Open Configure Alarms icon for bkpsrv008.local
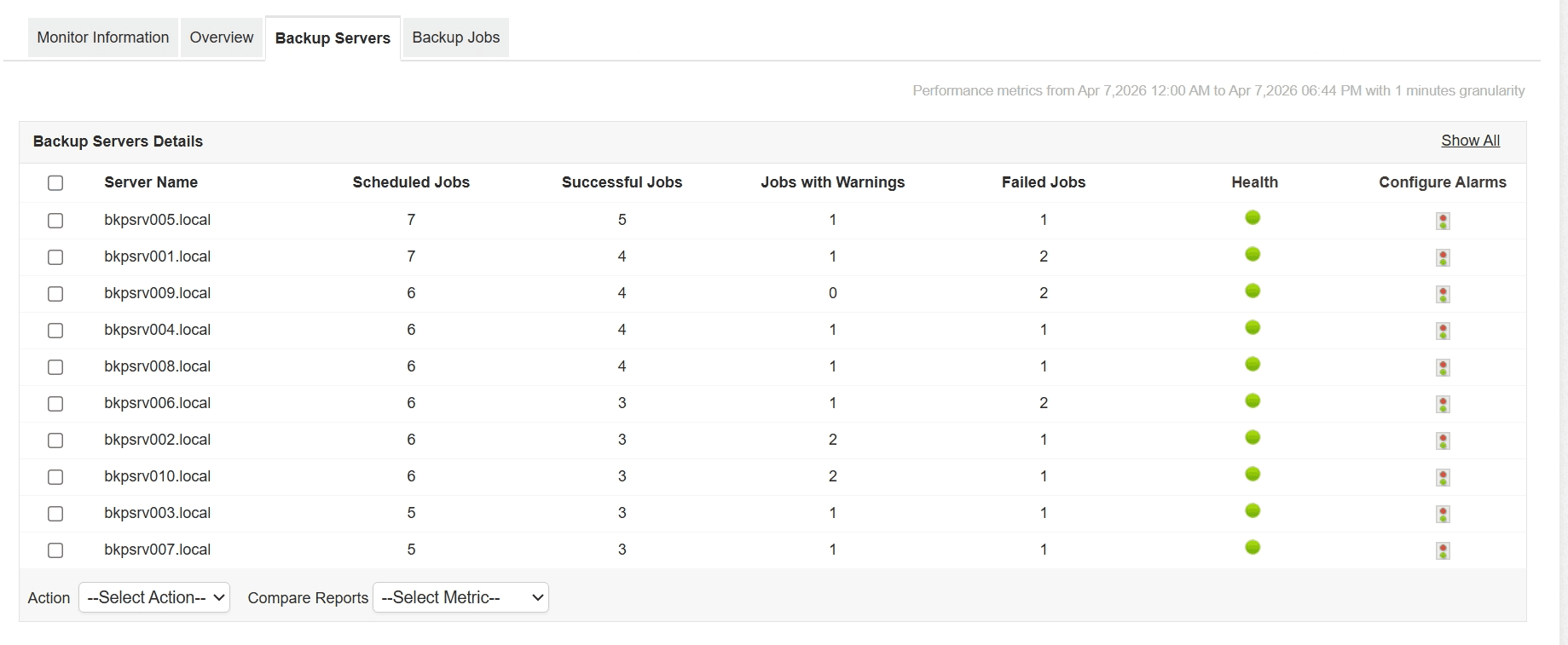This screenshot has width=1568, height=645. tap(1443, 368)
